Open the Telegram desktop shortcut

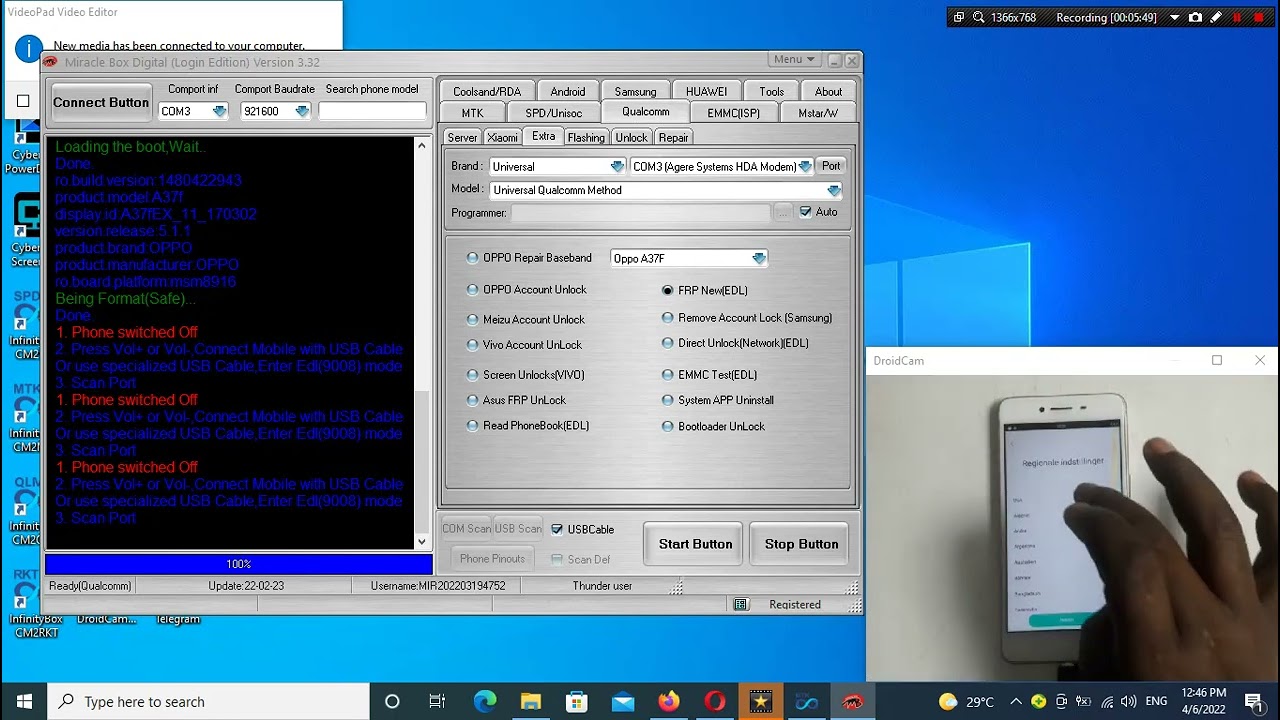[178, 618]
